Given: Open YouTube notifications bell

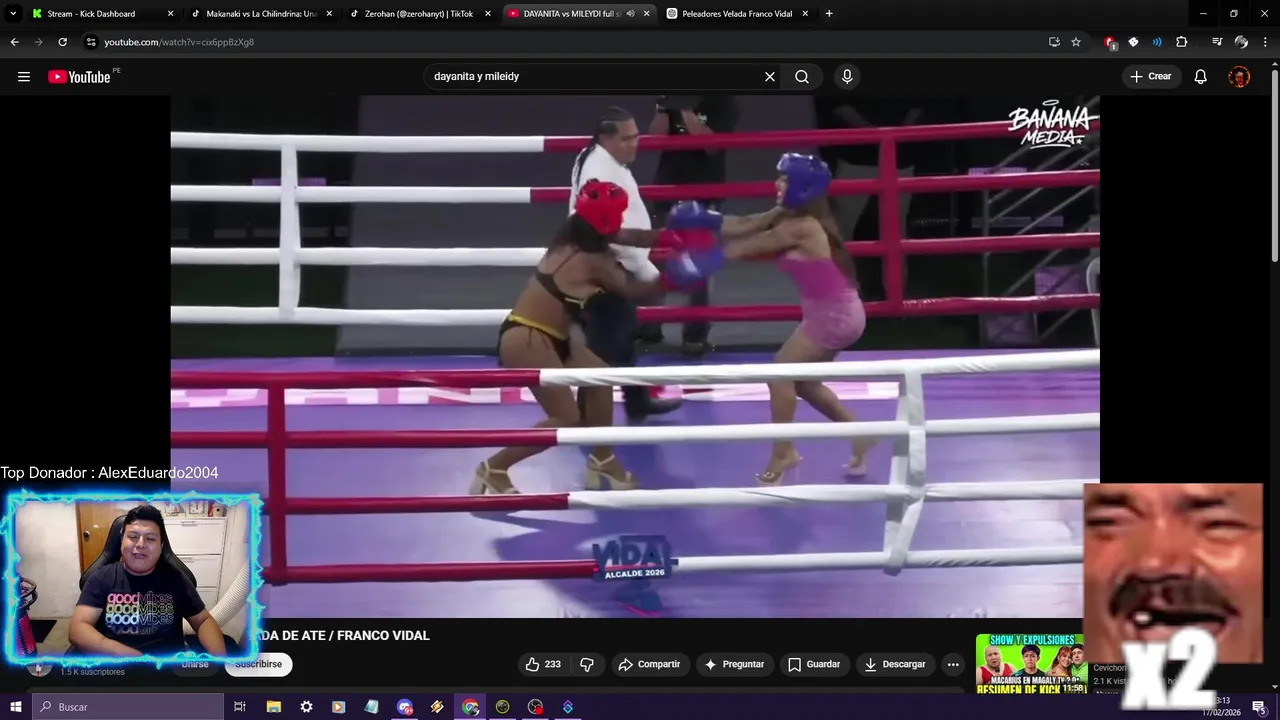Looking at the screenshot, I should (x=1201, y=77).
